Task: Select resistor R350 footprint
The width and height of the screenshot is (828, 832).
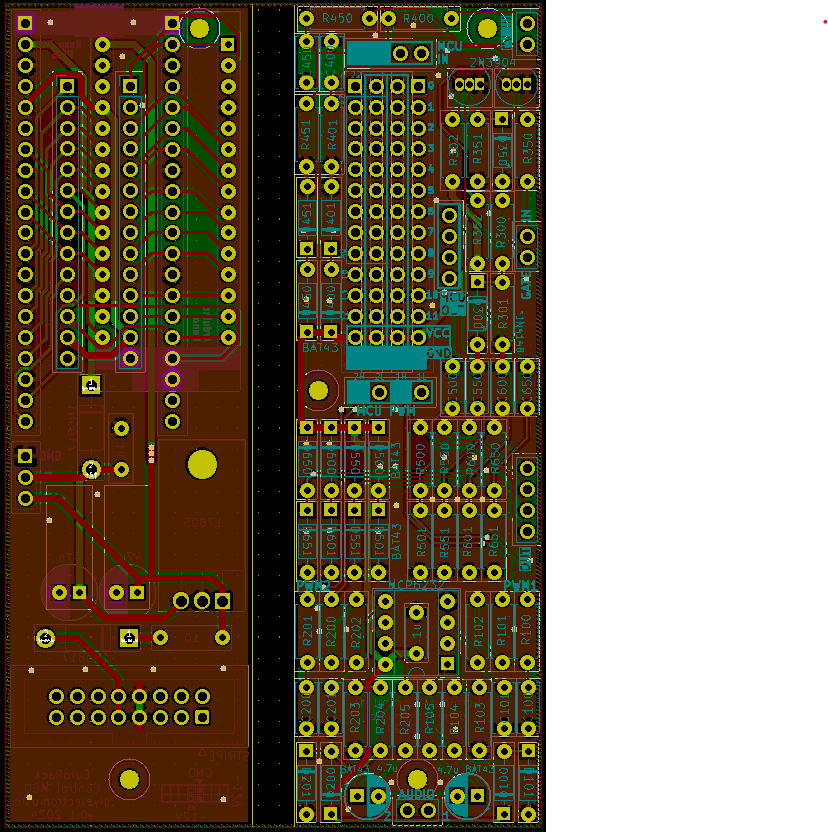Action: 527,149
